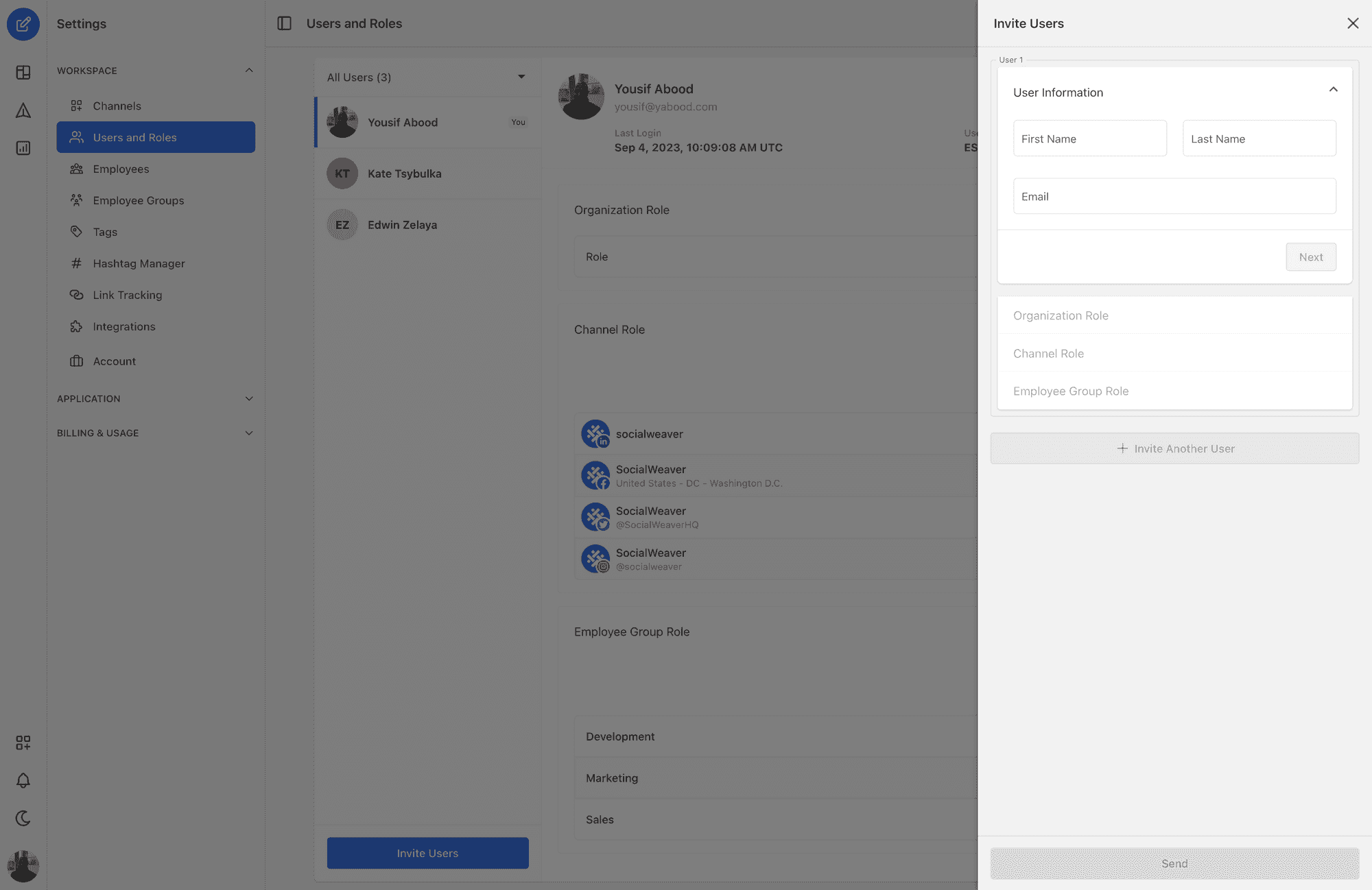
Task: Collapse the User Information section
Action: pos(1333,90)
